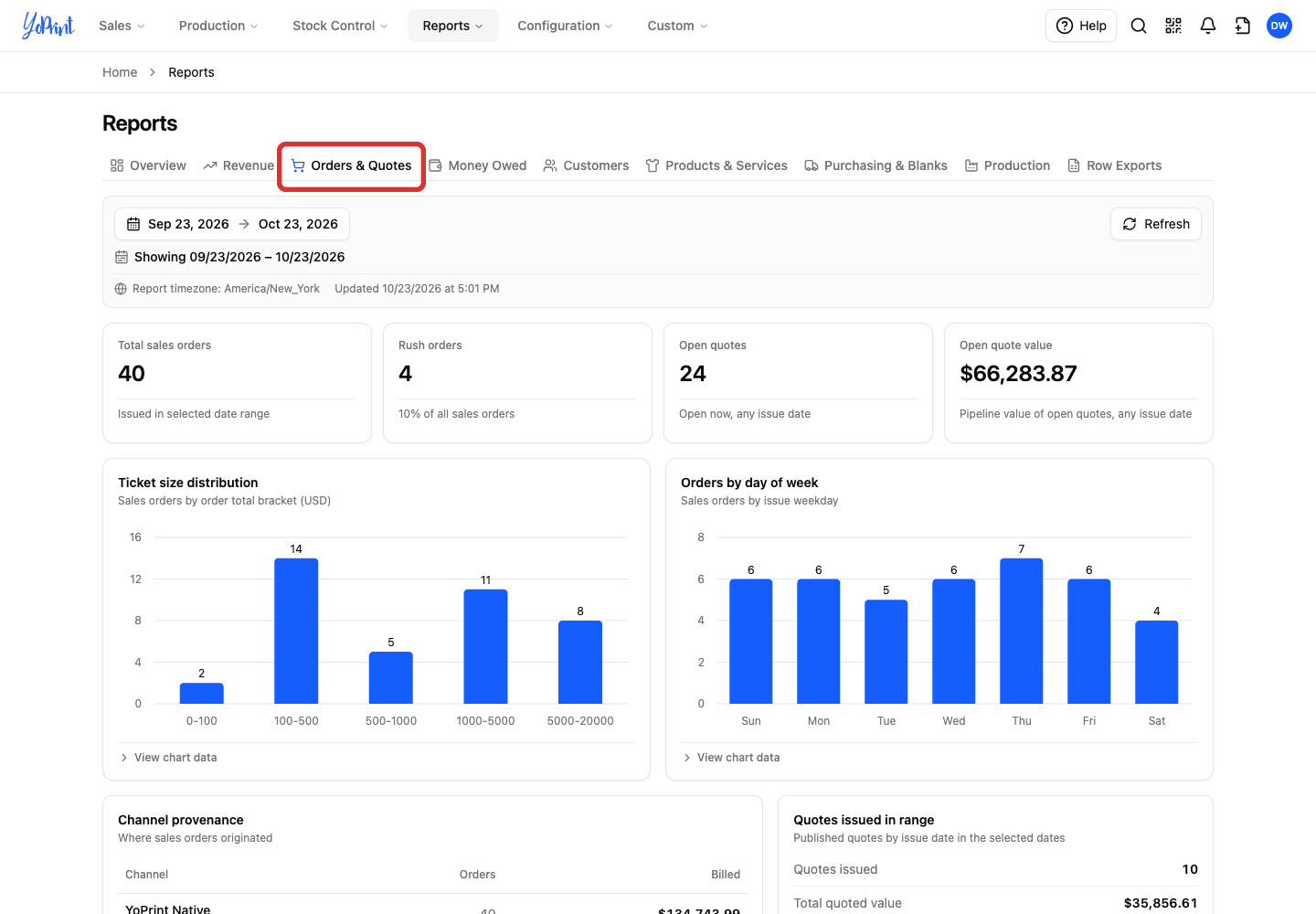Open the Configuration dropdown menu
1316x914 pixels.
click(x=565, y=26)
